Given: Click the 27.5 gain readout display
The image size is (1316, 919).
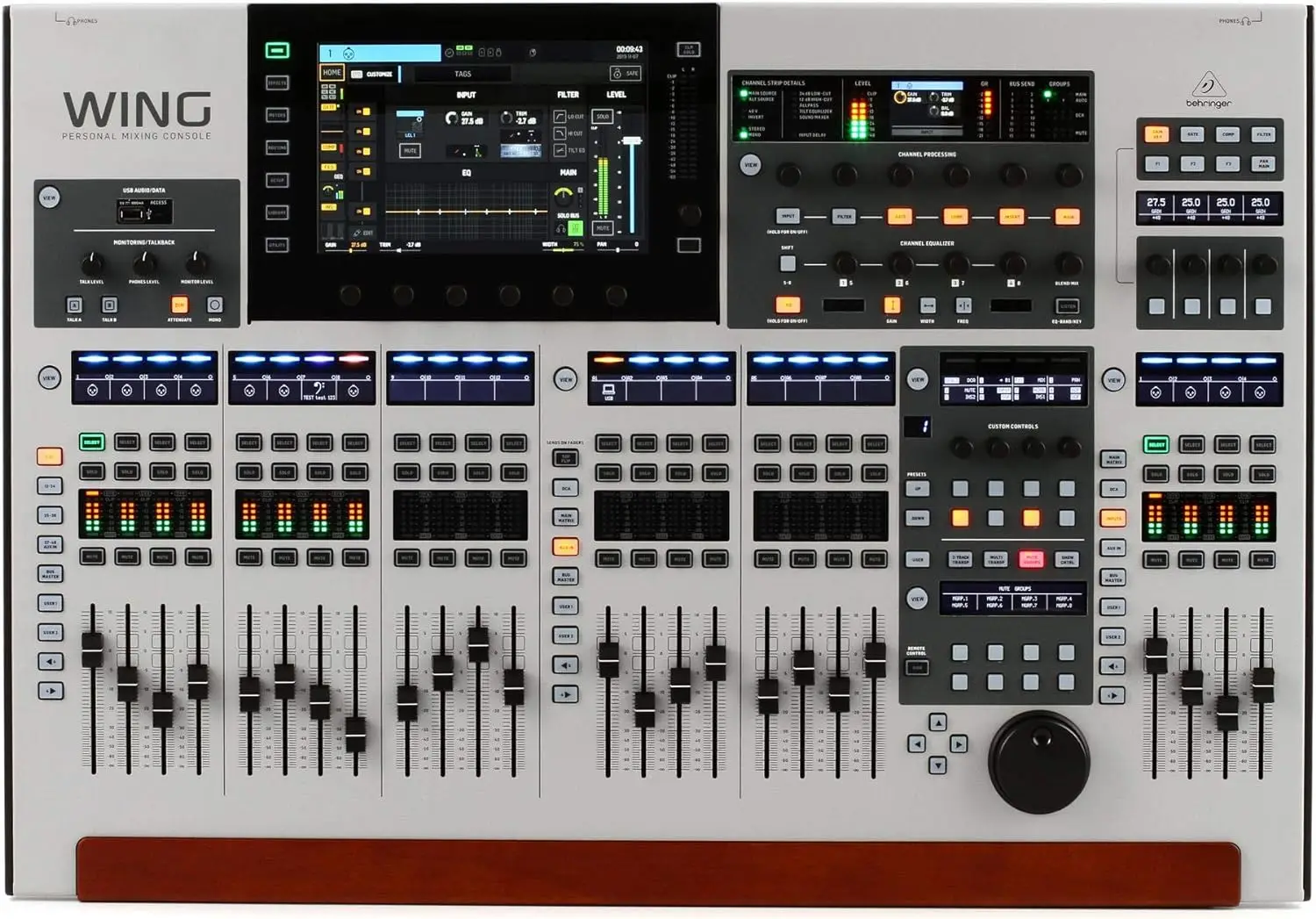Looking at the screenshot, I should click(1156, 207).
